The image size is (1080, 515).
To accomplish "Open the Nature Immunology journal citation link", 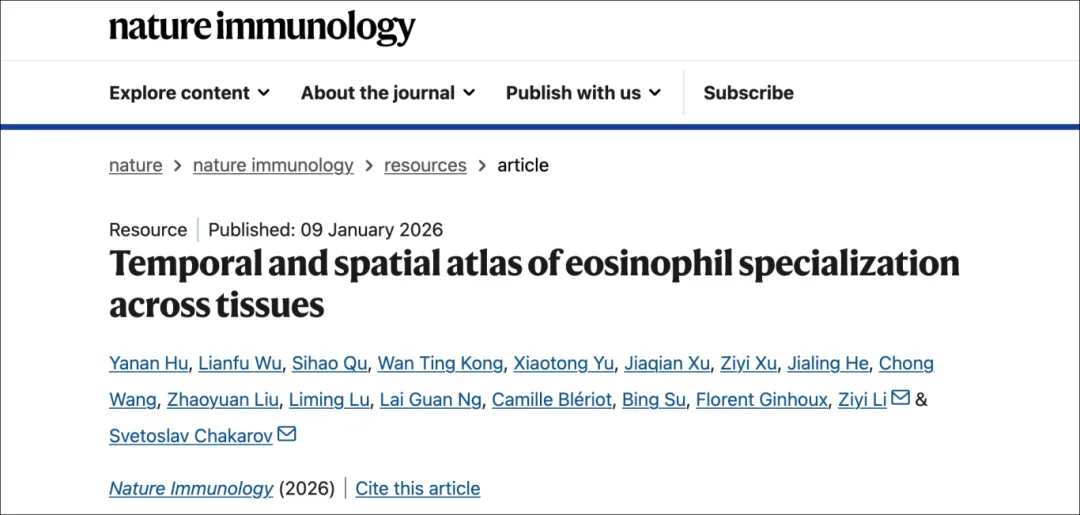I will (x=191, y=488).
